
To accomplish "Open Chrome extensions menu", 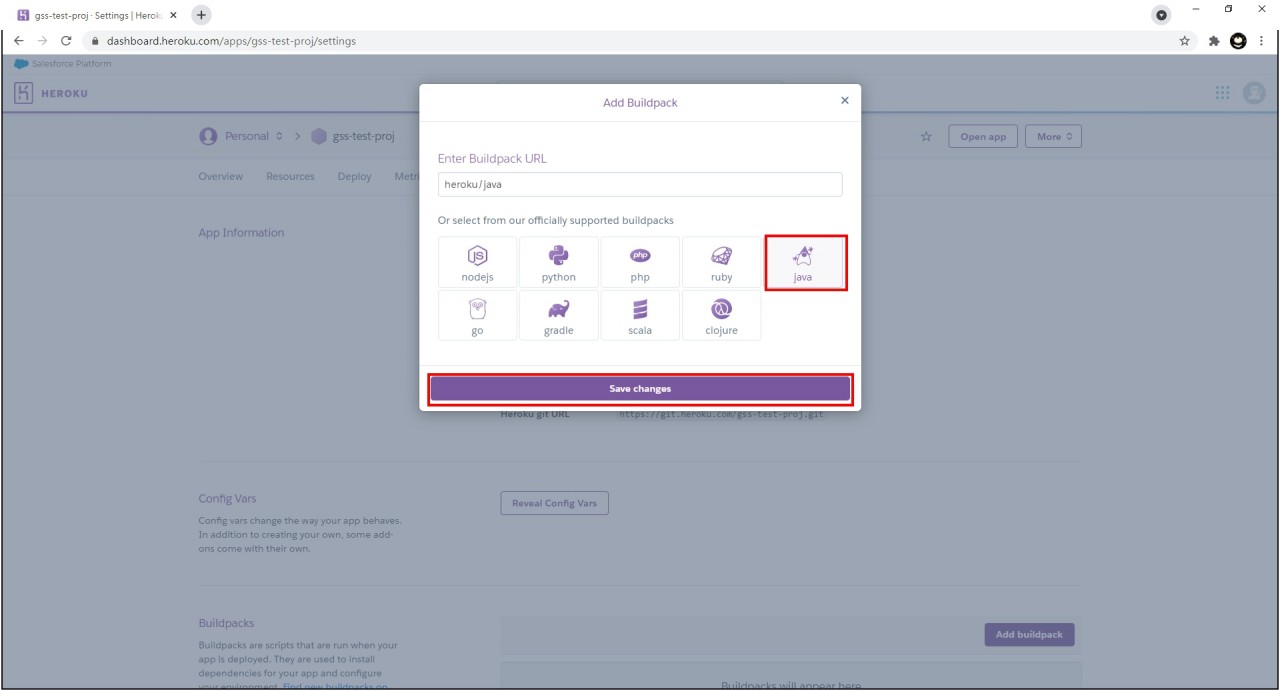I will click(x=1214, y=41).
